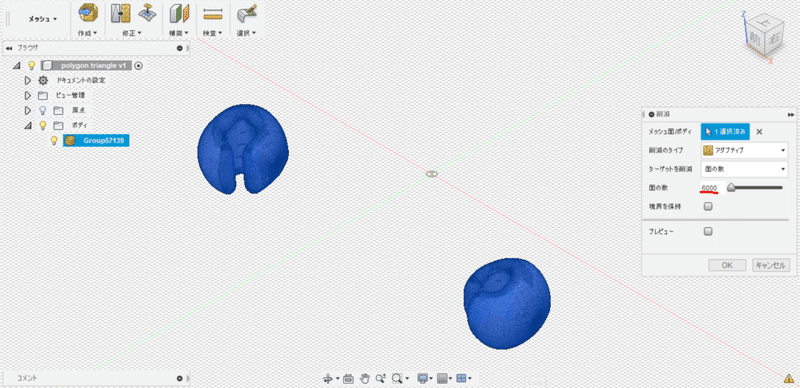Toggle visibility bulb of polygon triangle v1
The width and height of the screenshot is (800, 388).
[32, 65]
